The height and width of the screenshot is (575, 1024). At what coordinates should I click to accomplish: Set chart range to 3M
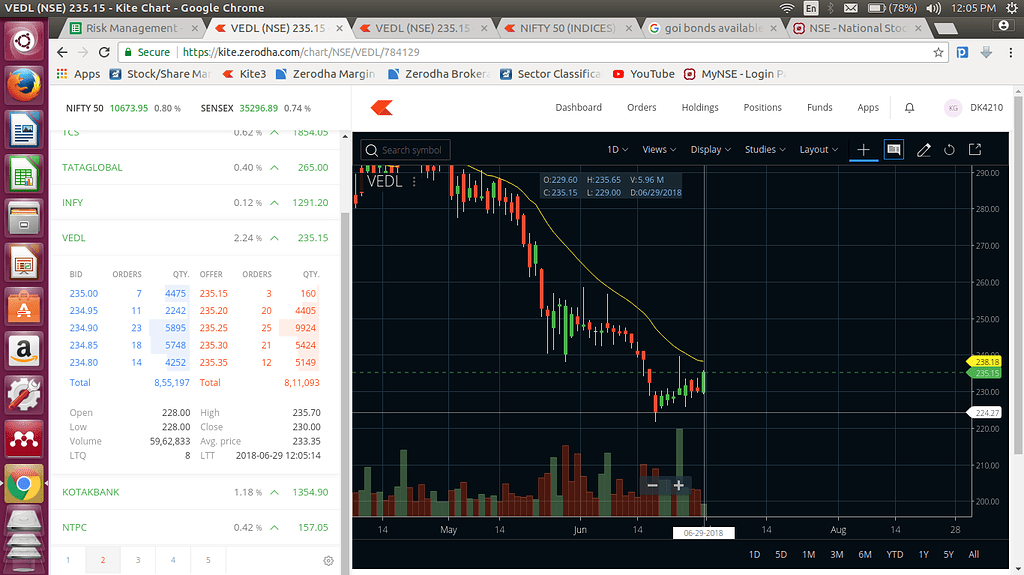[x=837, y=554]
